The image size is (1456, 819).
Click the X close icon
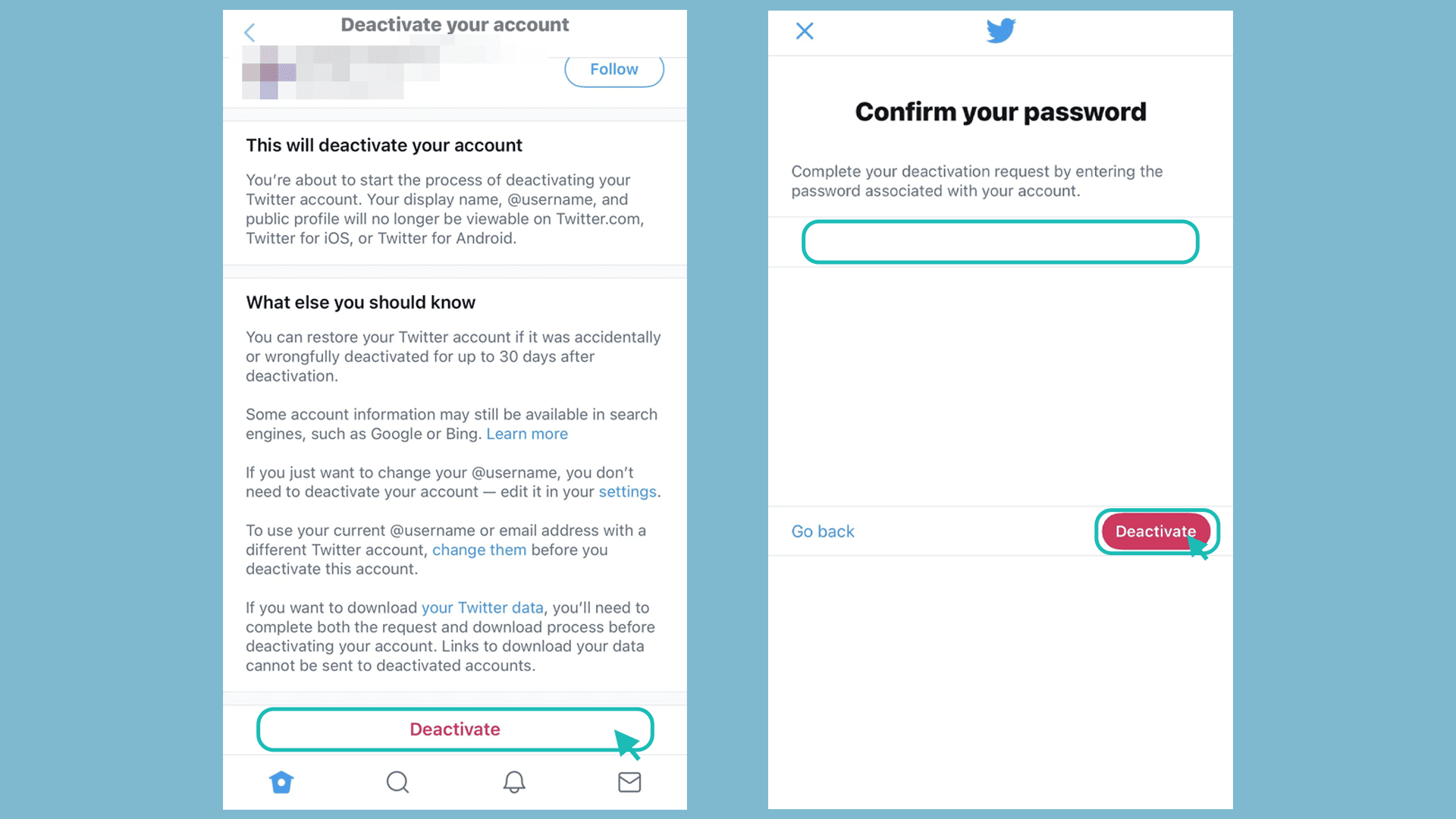[805, 31]
